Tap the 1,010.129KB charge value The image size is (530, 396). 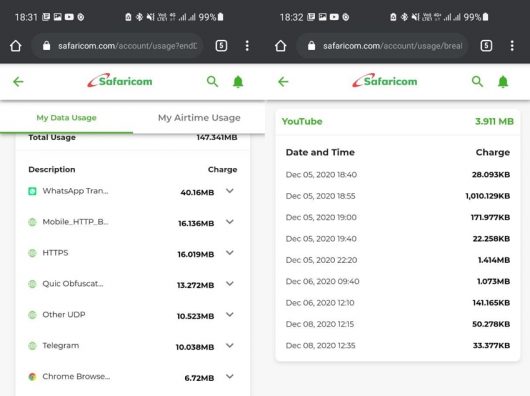[x=487, y=196]
